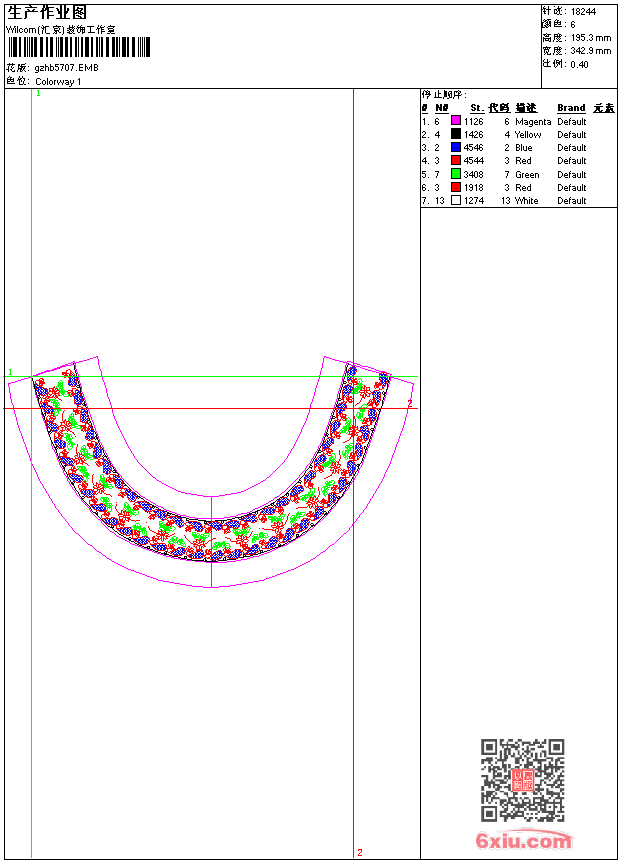
Task: Select the black swatch labeled Yellow
Action: click(x=456, y=134)
